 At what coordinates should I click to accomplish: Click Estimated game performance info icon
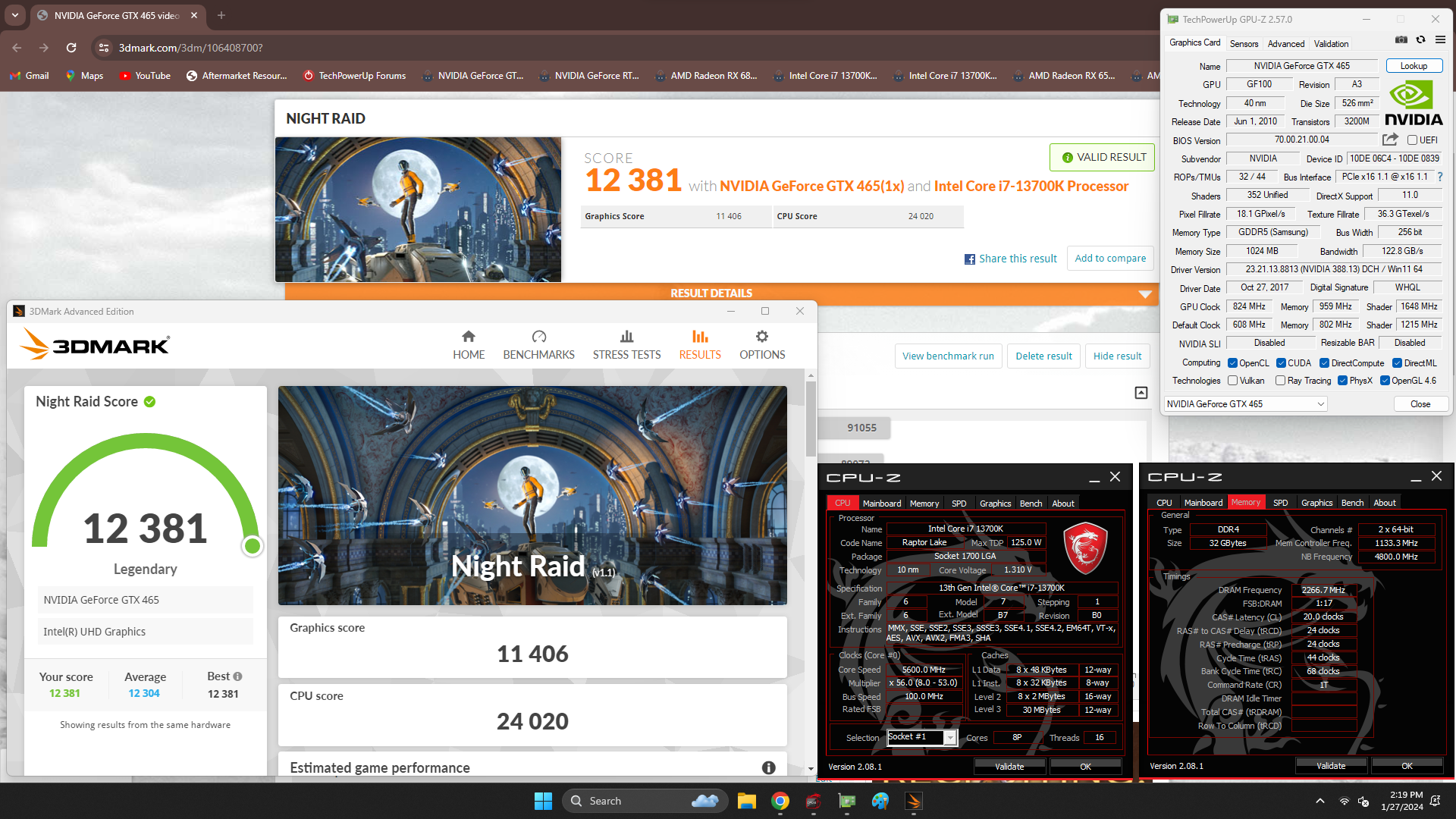(x=768, y=767)
